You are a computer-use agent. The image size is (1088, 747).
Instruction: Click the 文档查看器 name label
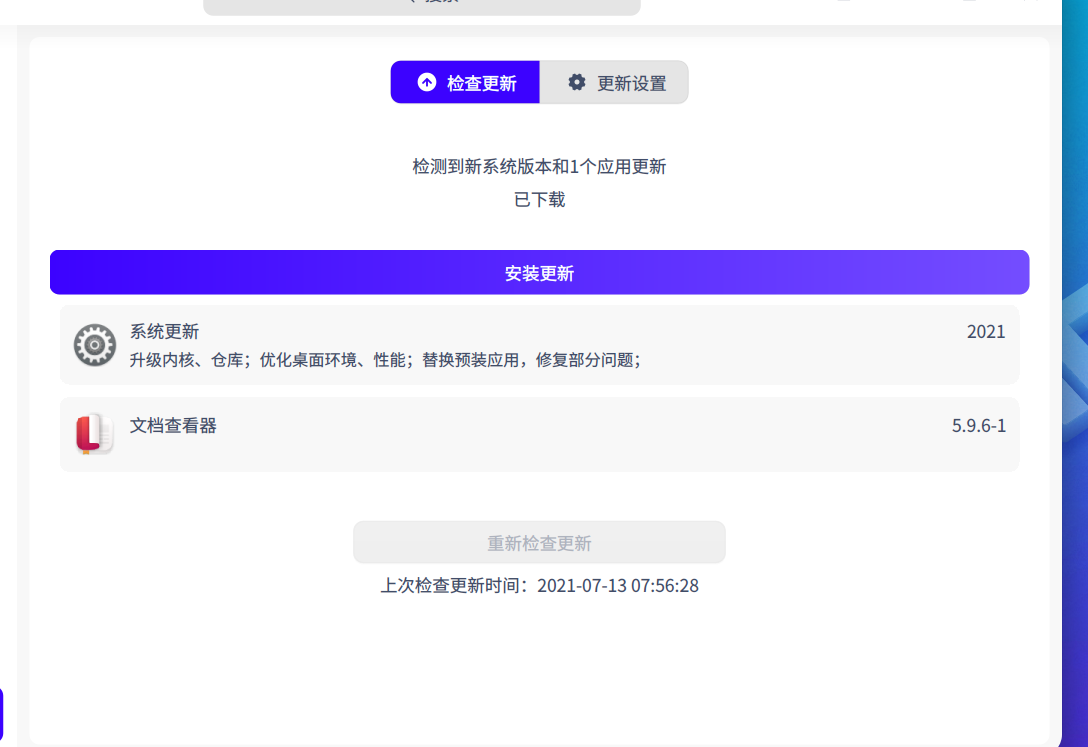(x=173, y=426)
